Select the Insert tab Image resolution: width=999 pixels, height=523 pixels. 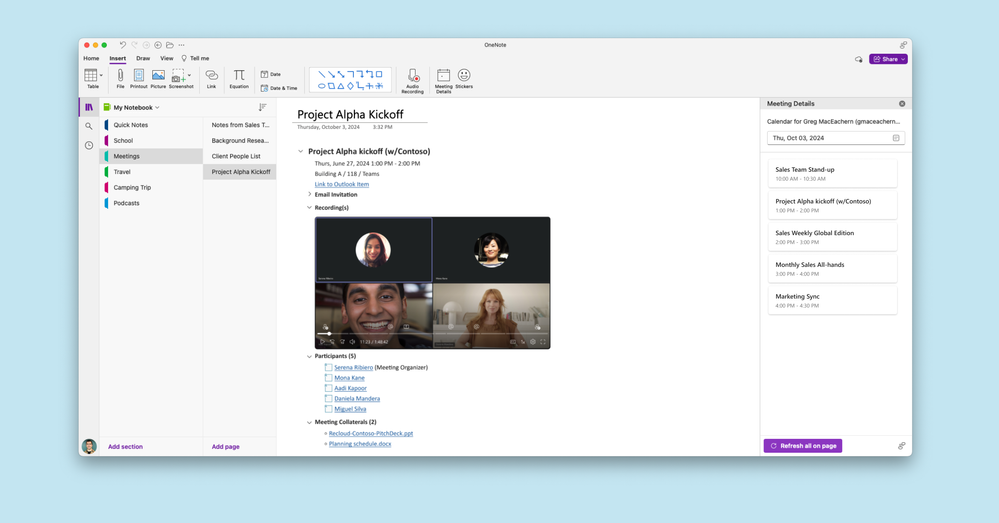[117, 58]
